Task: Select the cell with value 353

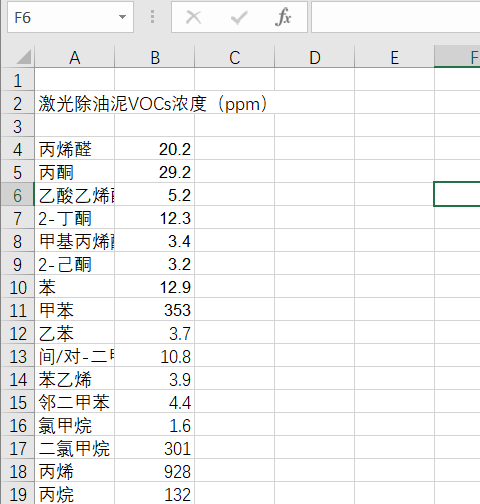Action: (x=155, y=310)
